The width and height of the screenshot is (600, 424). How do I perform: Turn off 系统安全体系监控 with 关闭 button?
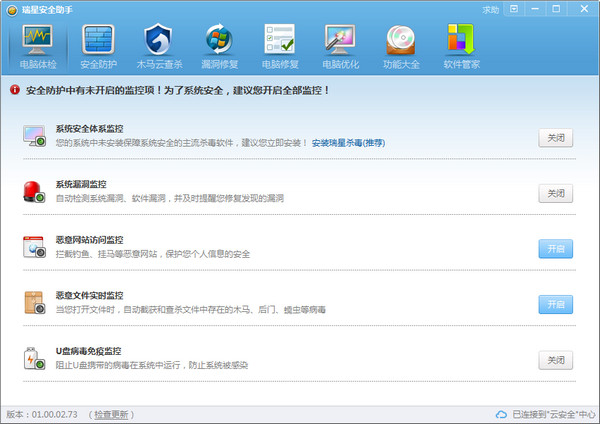(556, 137)
